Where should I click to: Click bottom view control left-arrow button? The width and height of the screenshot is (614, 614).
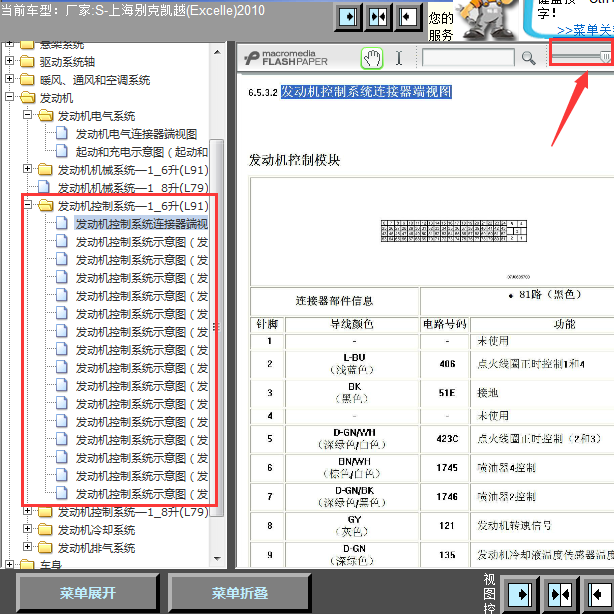tap(598, 594)
